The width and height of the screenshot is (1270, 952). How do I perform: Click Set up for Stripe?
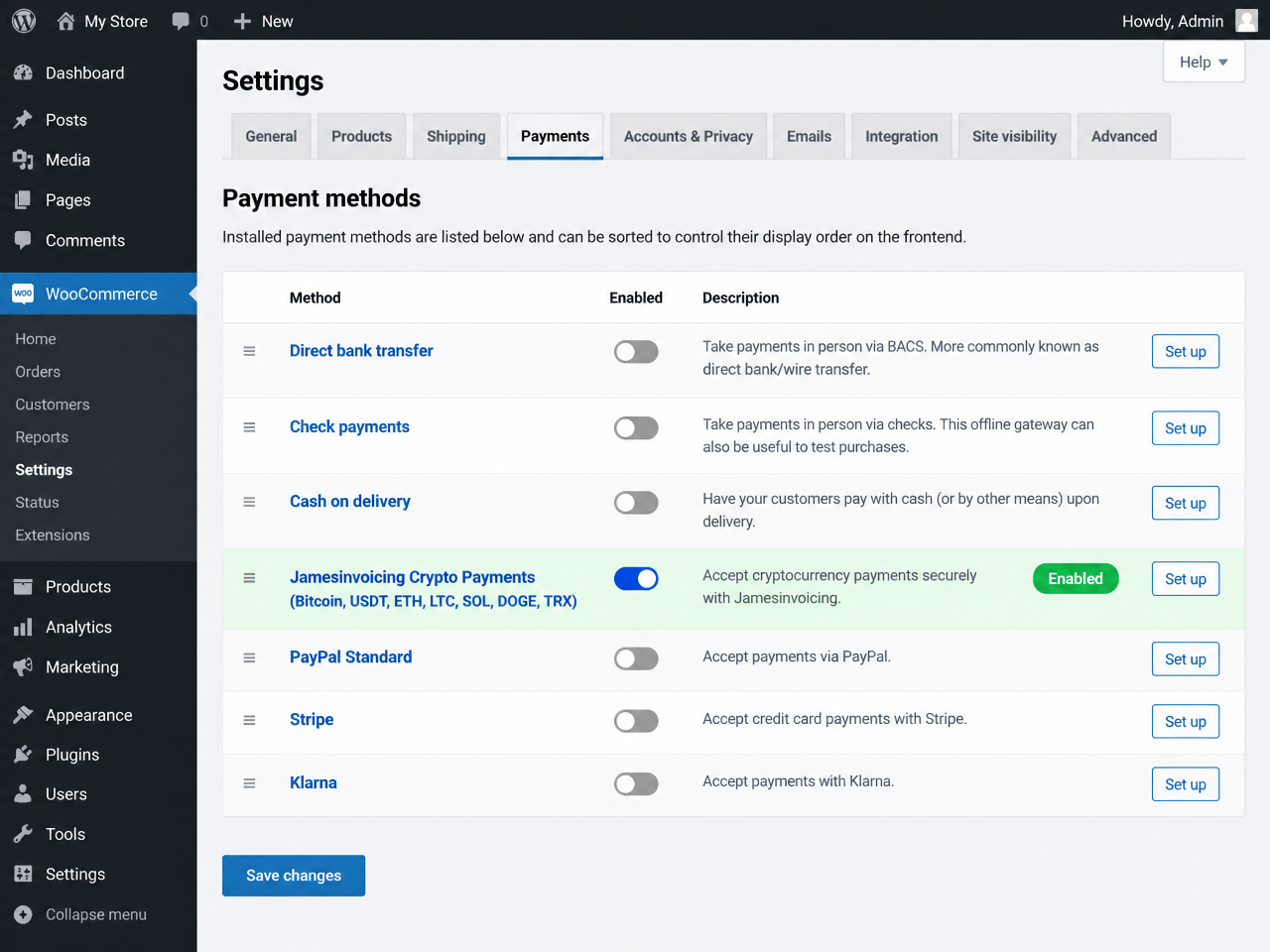(x=1186, y=722)
